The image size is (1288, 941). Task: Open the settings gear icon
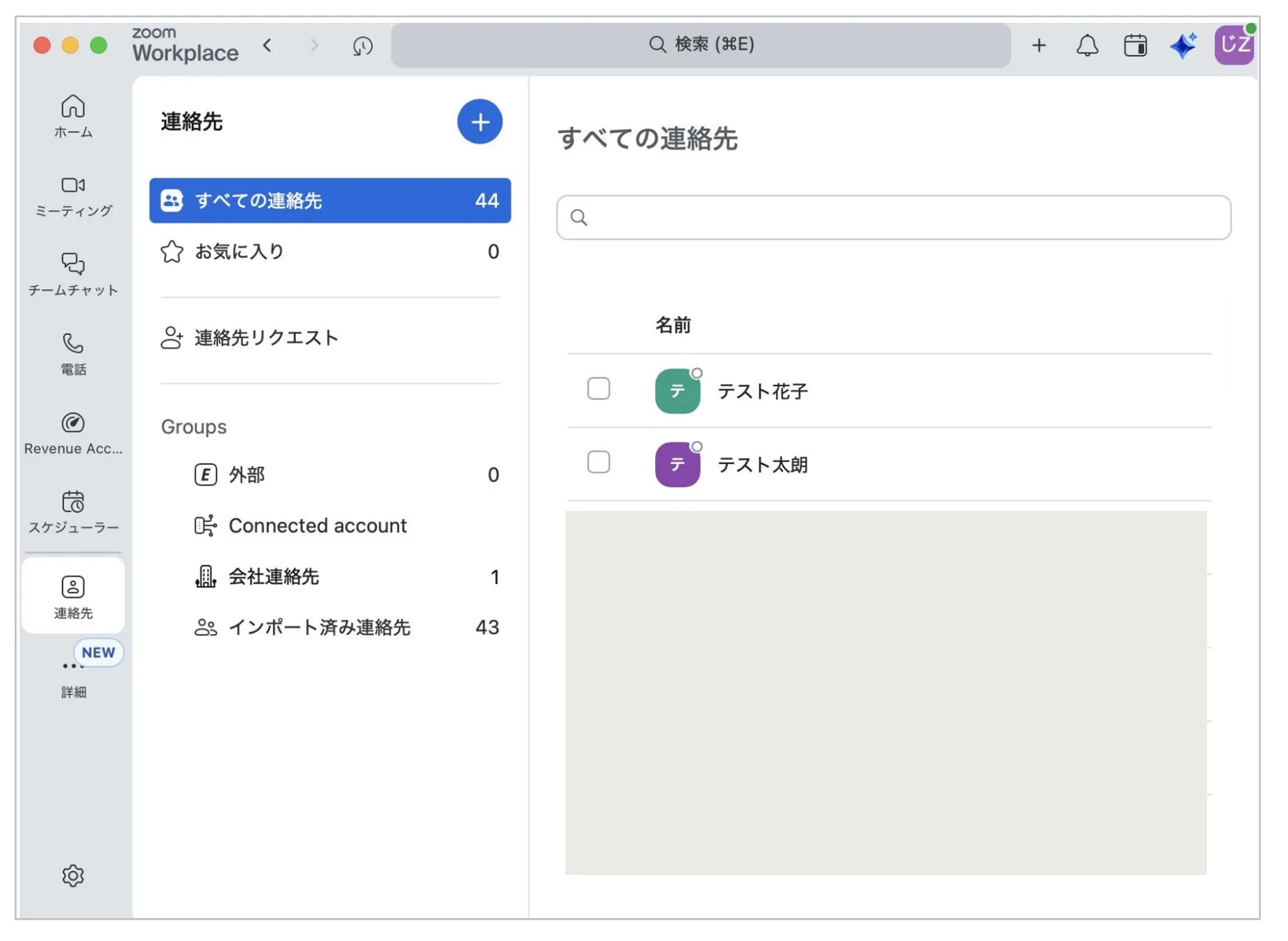73,875
